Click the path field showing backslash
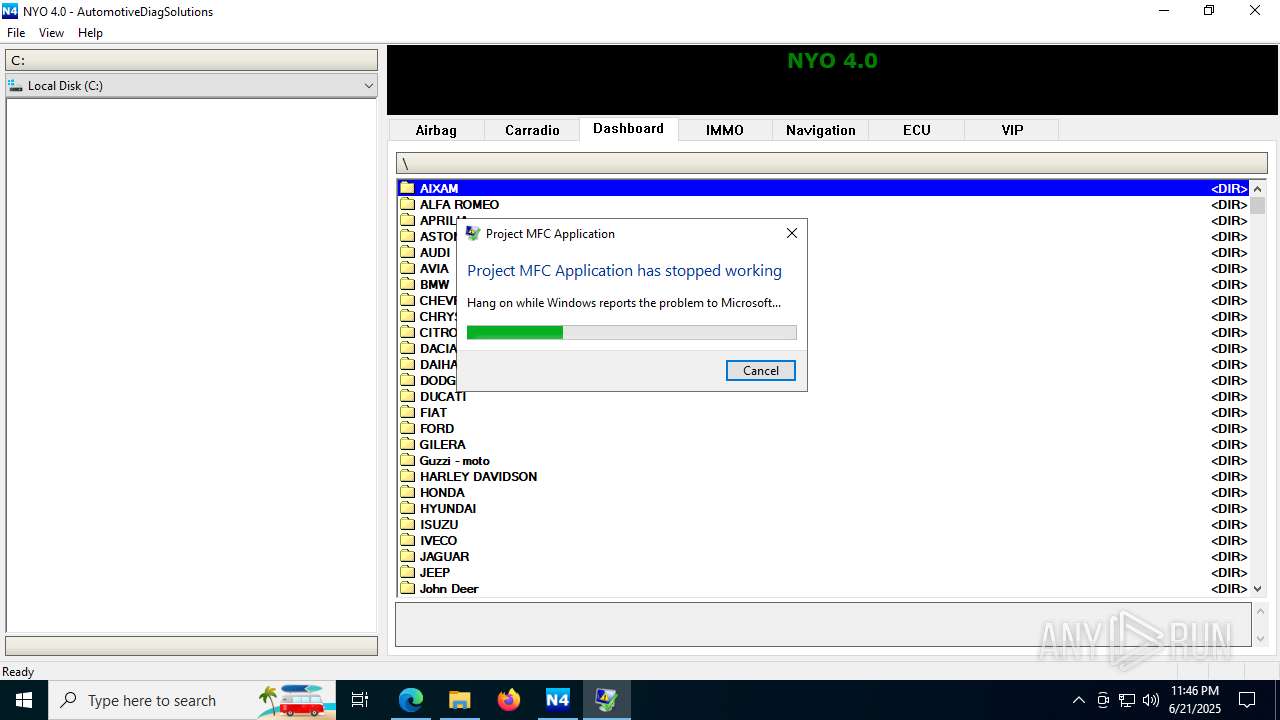 click(832, 163)
